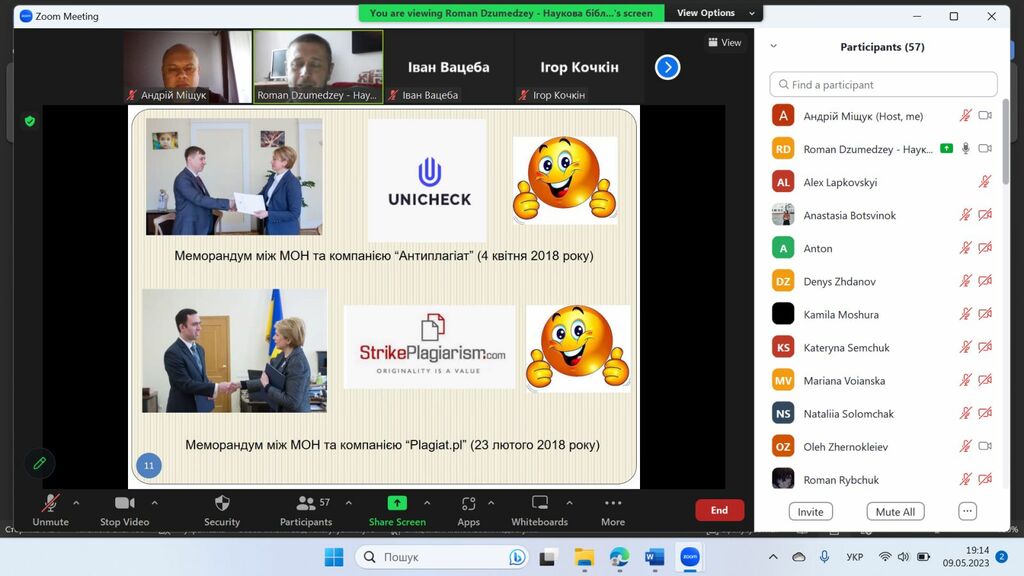Open the View Options dropdown
Screen dimensions: 1024x576
706,13
